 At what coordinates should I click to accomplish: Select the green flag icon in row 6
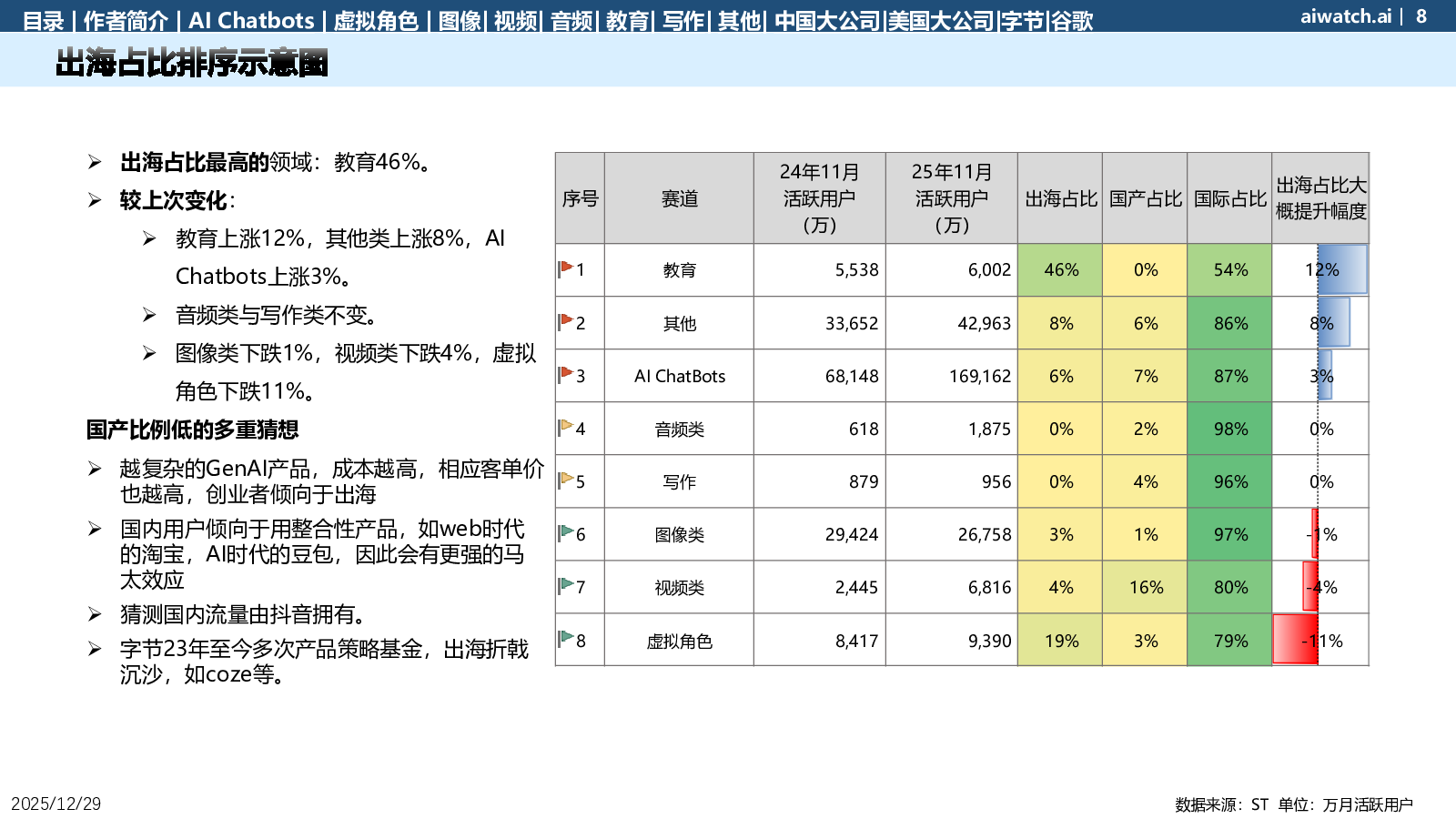tap(566, 532)
